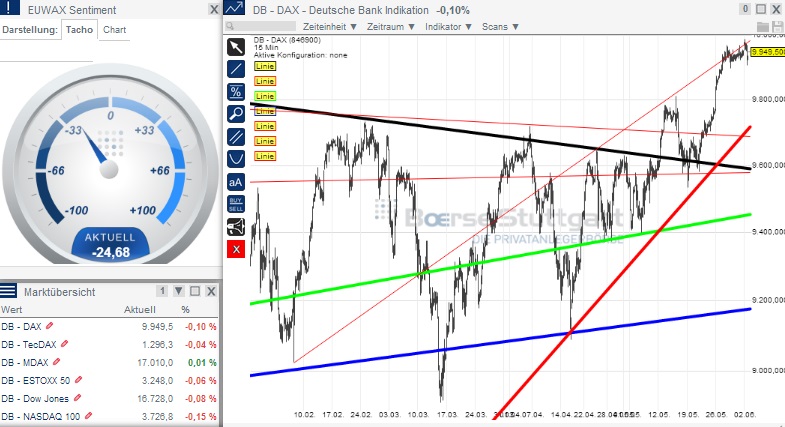
Task: Click the red X delete drawings button
Action: 236,249
